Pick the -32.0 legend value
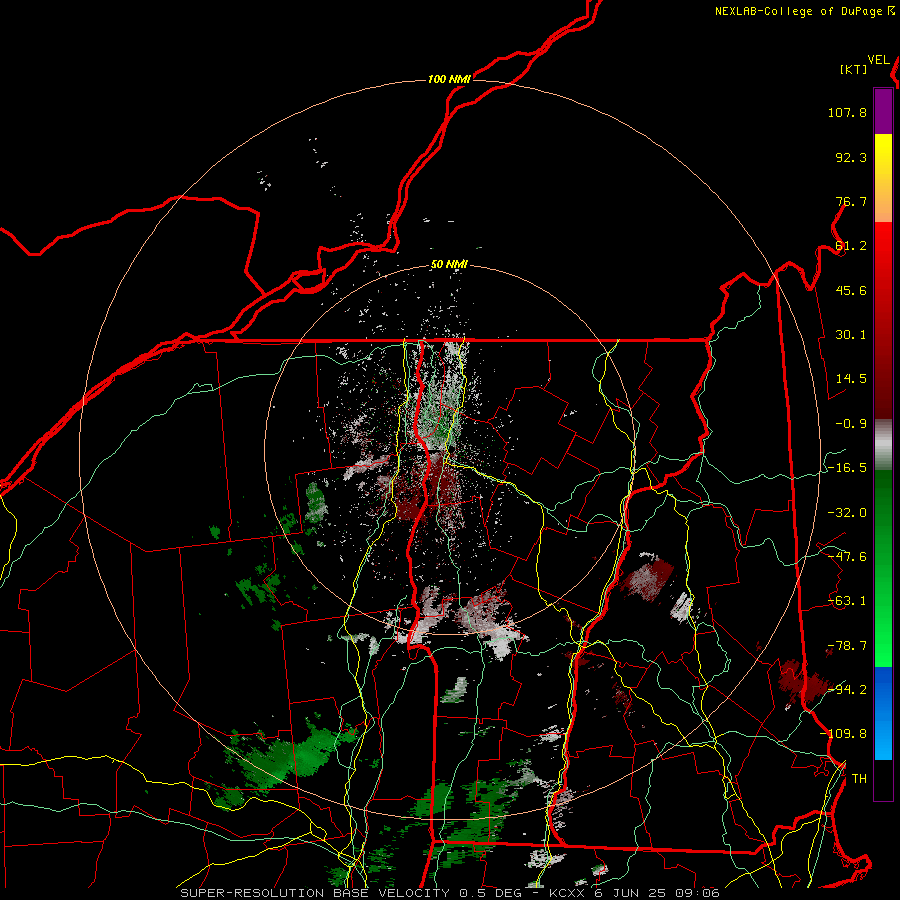 point(847,513)
